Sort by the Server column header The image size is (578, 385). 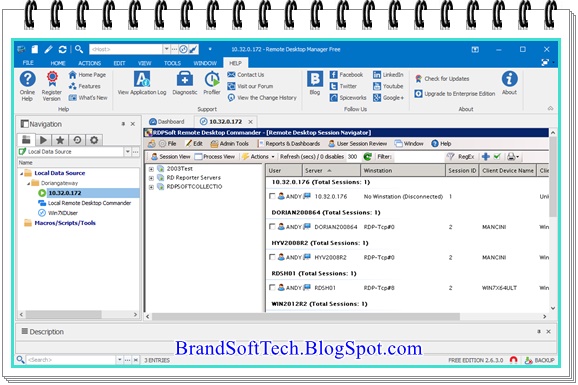point(331,170)
